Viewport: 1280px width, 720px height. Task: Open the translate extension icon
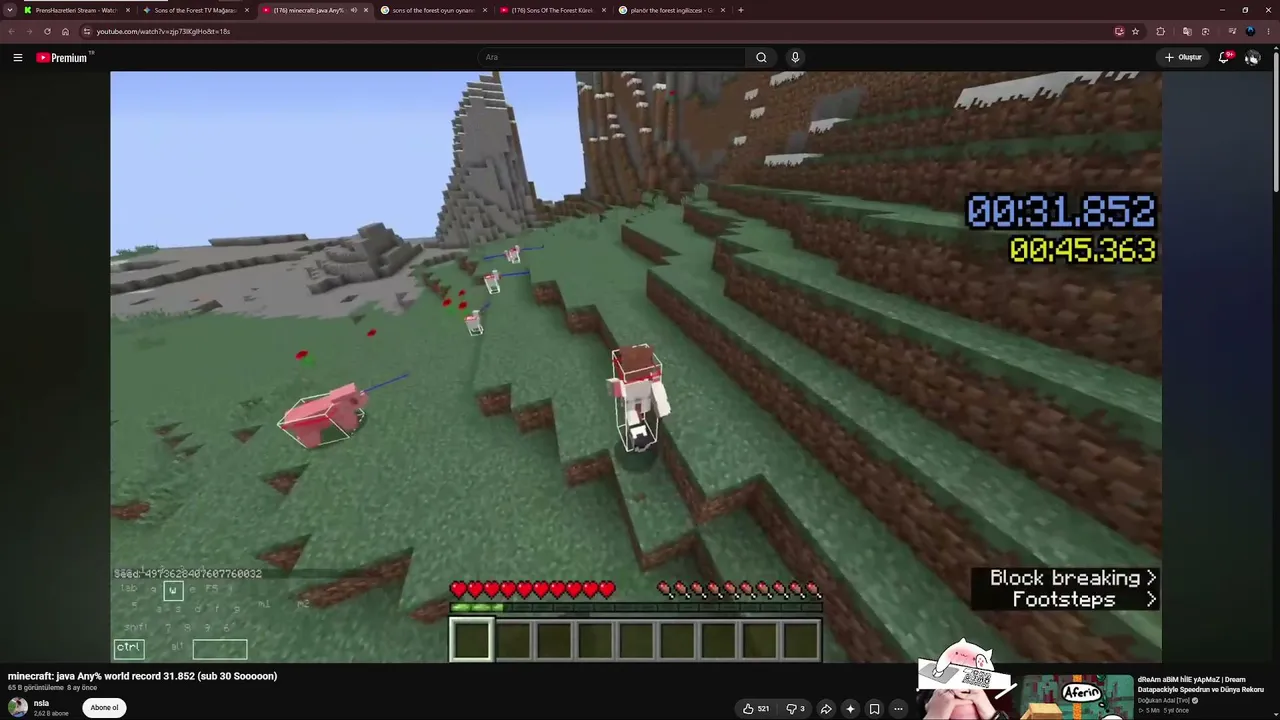click(x=1187, y=31)
